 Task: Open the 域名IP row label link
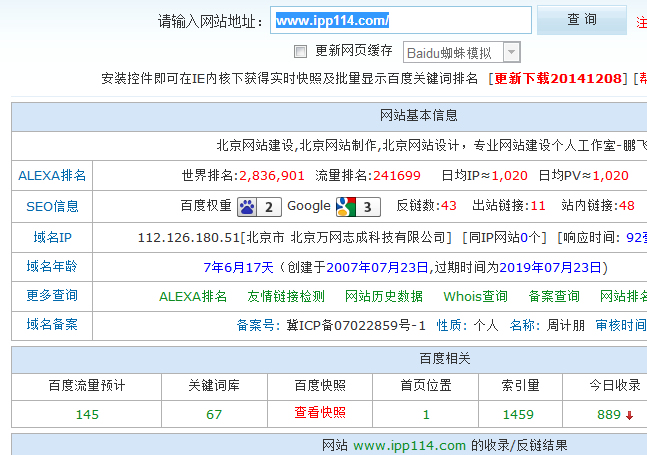(52, 237)
